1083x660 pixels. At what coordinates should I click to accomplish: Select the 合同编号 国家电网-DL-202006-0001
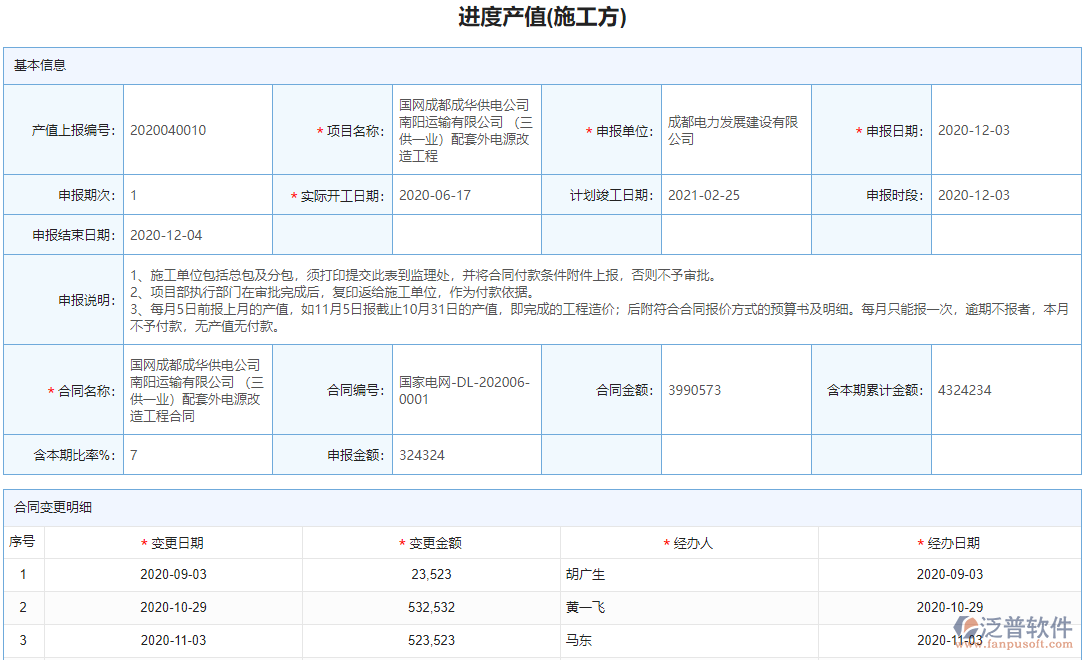466,390
